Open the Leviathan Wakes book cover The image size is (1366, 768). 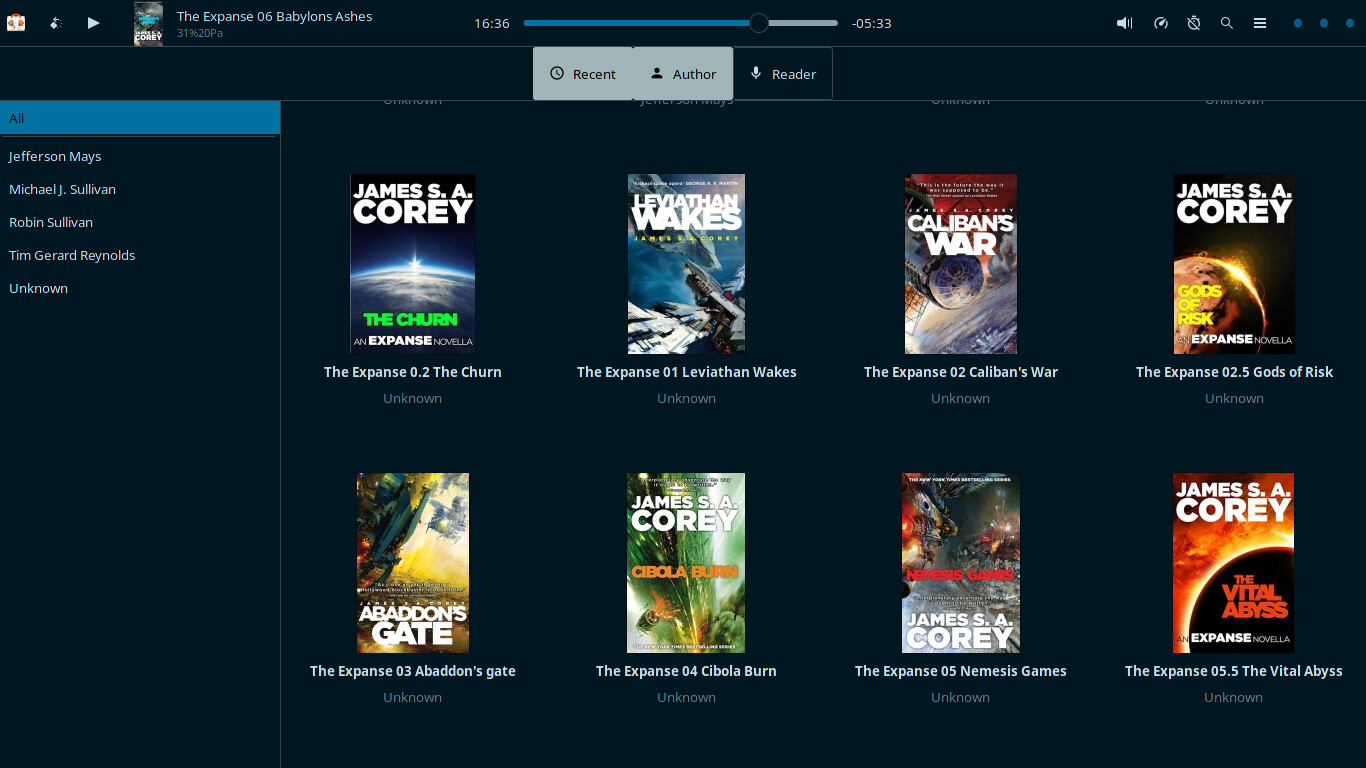click(686, 264)
